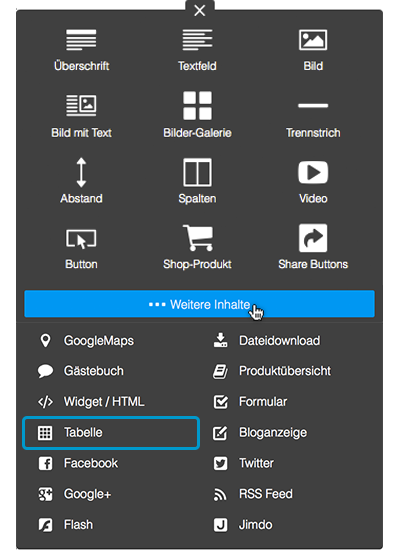Select the Formular label
400x550 pixels.
(x=263, y=402)
